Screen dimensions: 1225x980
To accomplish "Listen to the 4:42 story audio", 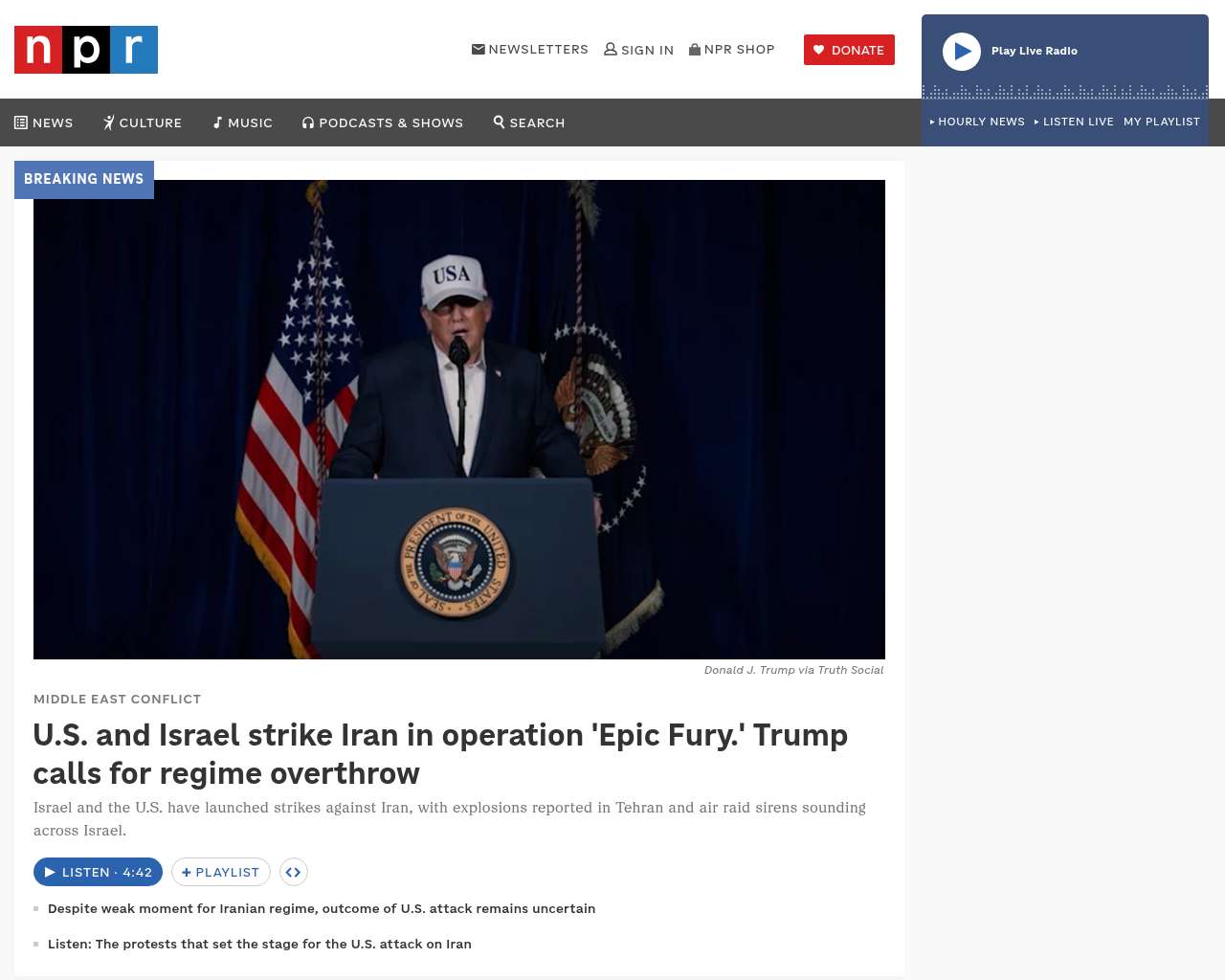I will (98, 872).
